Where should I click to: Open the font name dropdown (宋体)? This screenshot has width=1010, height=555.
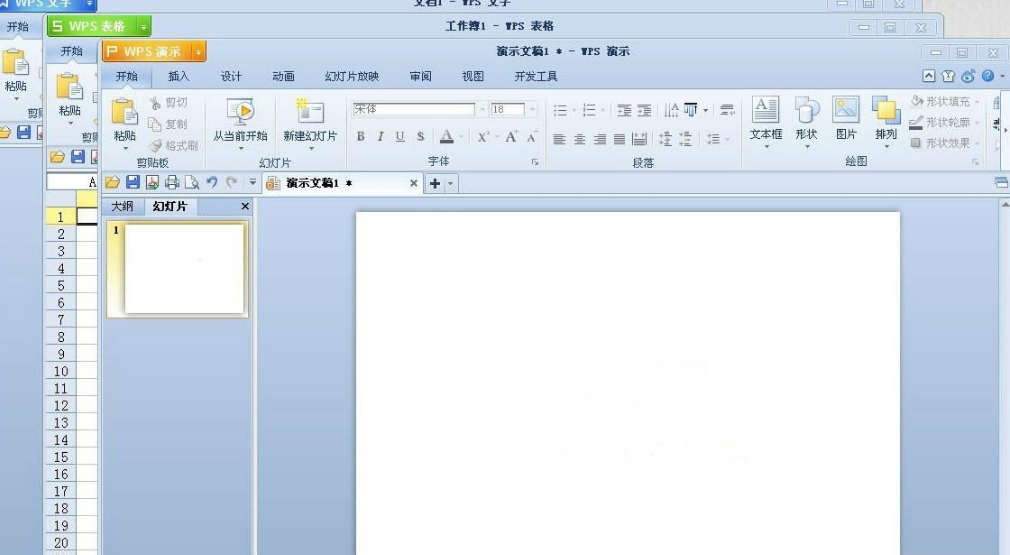482,109
